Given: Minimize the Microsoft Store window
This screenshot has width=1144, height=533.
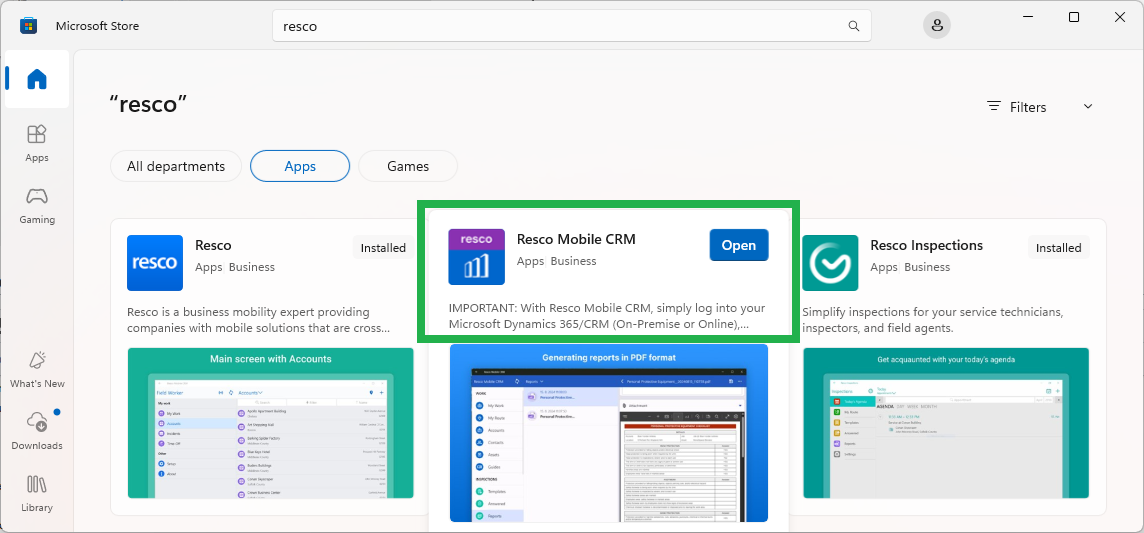Looking at the screenshot, I should pyautogui.click(x=1027, y=17).
